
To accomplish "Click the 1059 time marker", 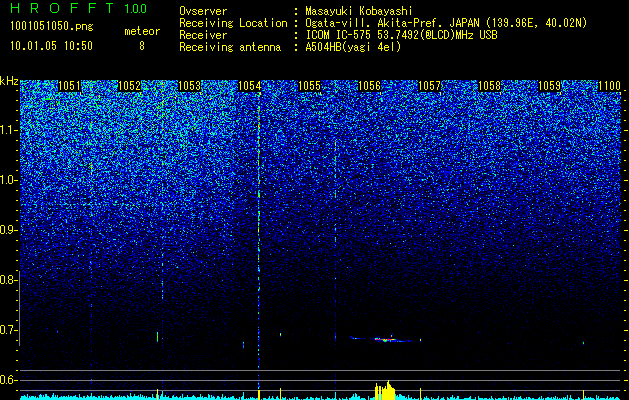I will (549, 86).
